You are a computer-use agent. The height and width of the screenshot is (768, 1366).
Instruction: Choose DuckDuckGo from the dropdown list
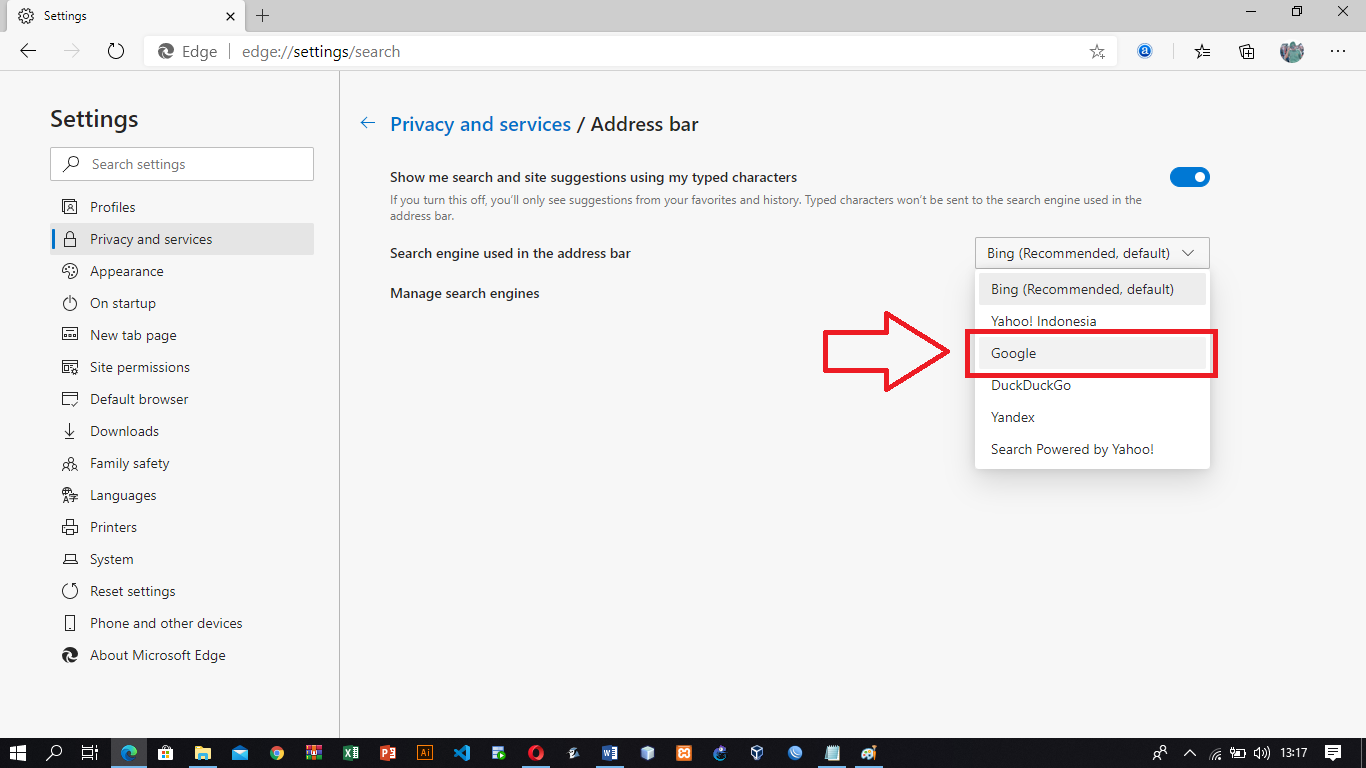click(1092, 385)
